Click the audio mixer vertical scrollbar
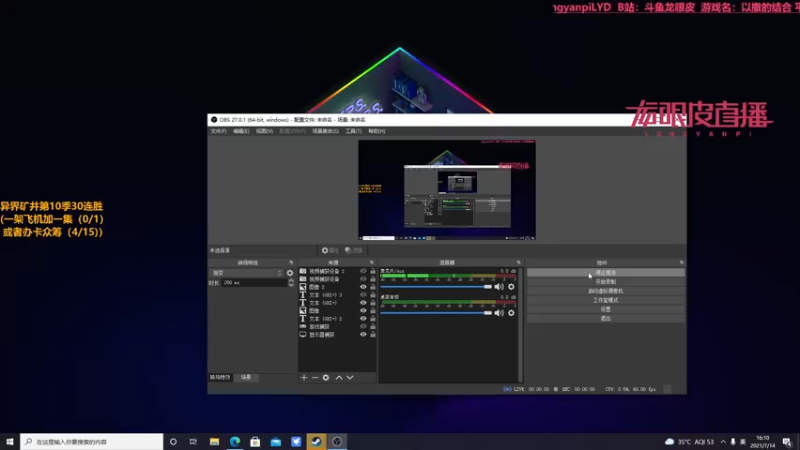Viewport: 800px width, 450px height. [x=520, y=325]
